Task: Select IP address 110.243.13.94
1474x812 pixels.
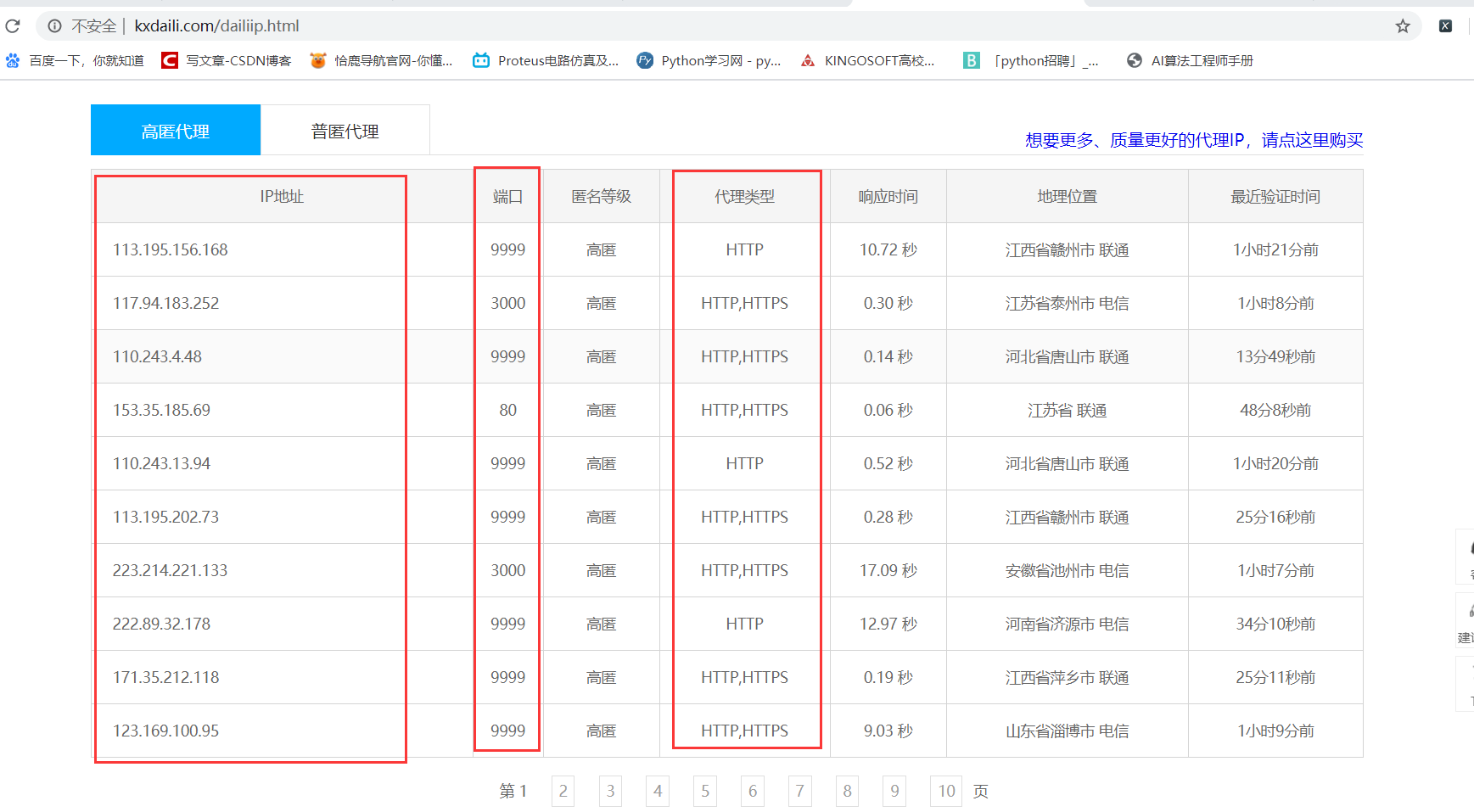Action: point(162,463)
